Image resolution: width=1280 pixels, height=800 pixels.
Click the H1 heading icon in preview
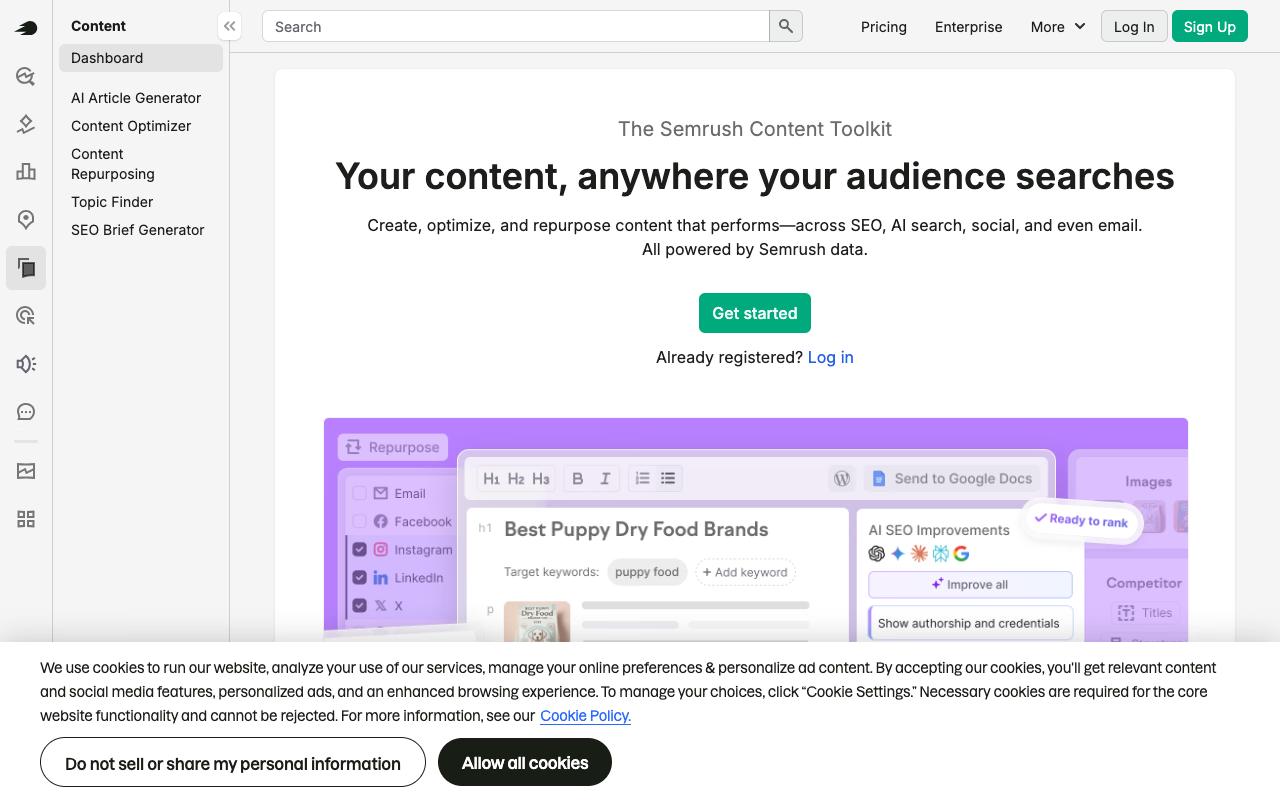tap(491, 479)
